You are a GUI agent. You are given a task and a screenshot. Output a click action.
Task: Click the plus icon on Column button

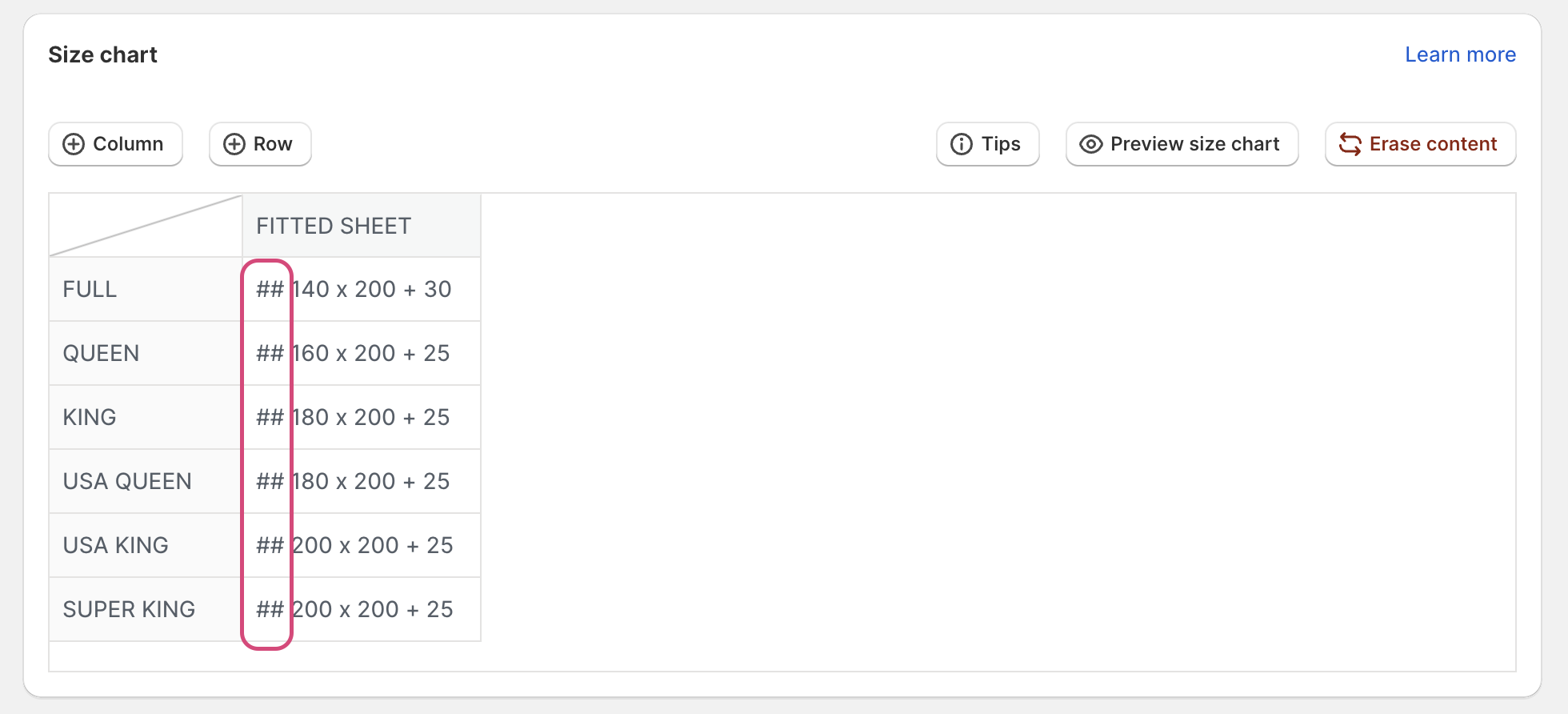click(74, 144)
